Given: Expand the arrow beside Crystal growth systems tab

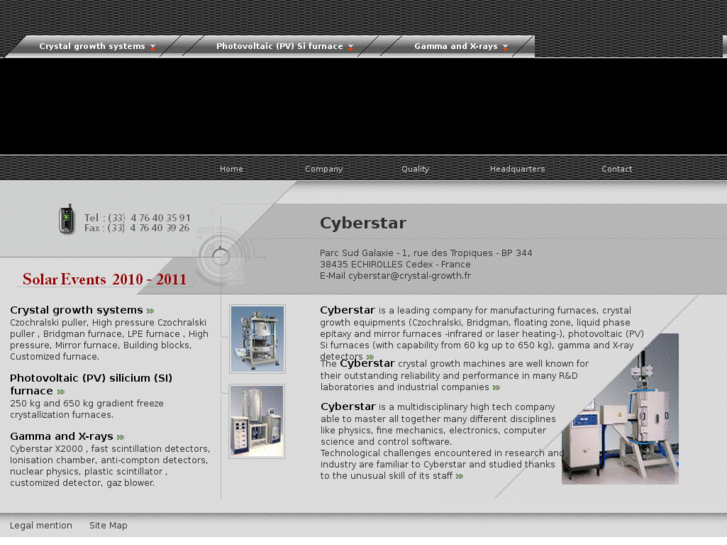Looking at the screenshot, I should click(x=153, y=47).
